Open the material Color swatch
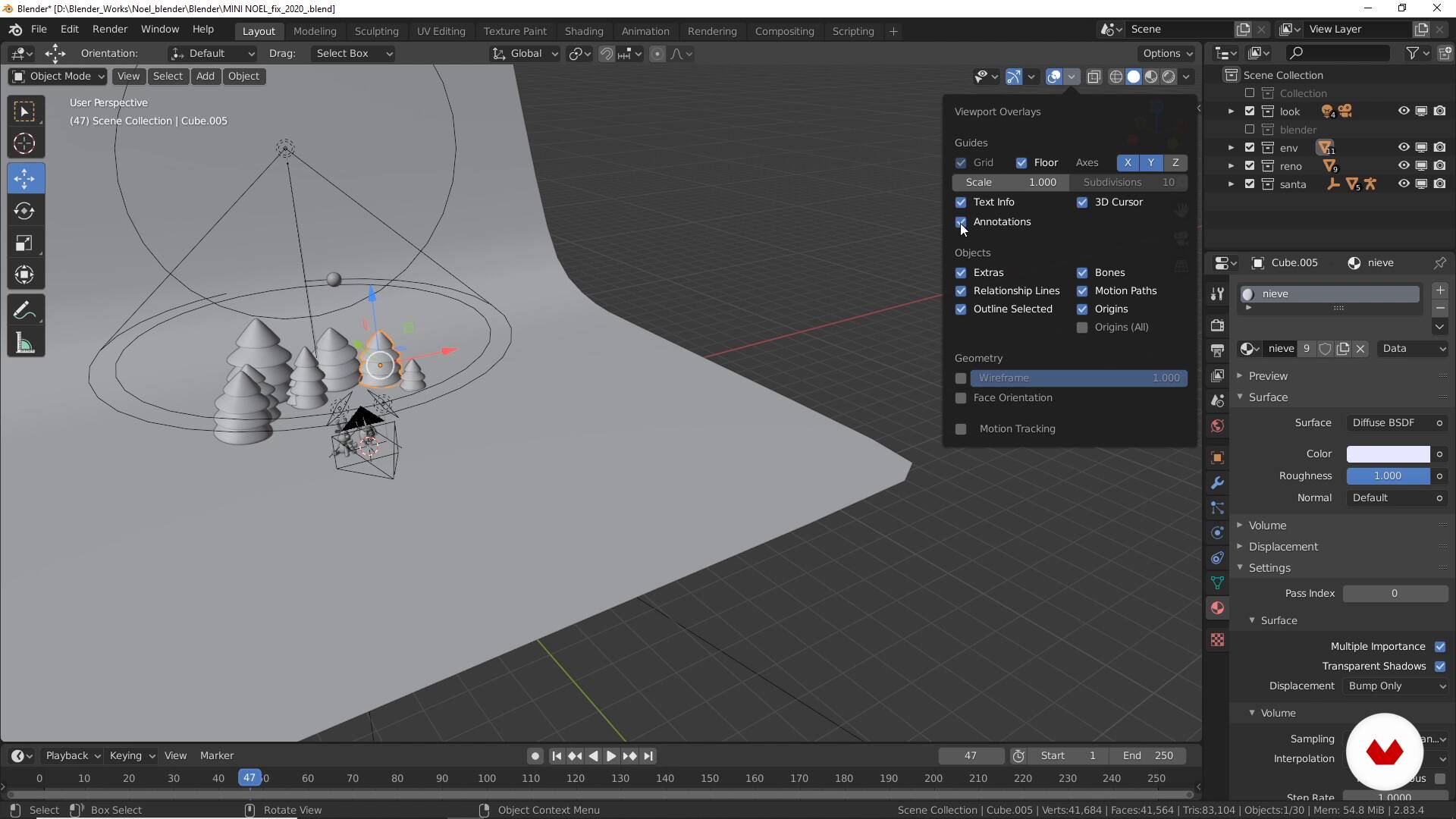This screenshot has height=819, width=1456. (1388, 454)
